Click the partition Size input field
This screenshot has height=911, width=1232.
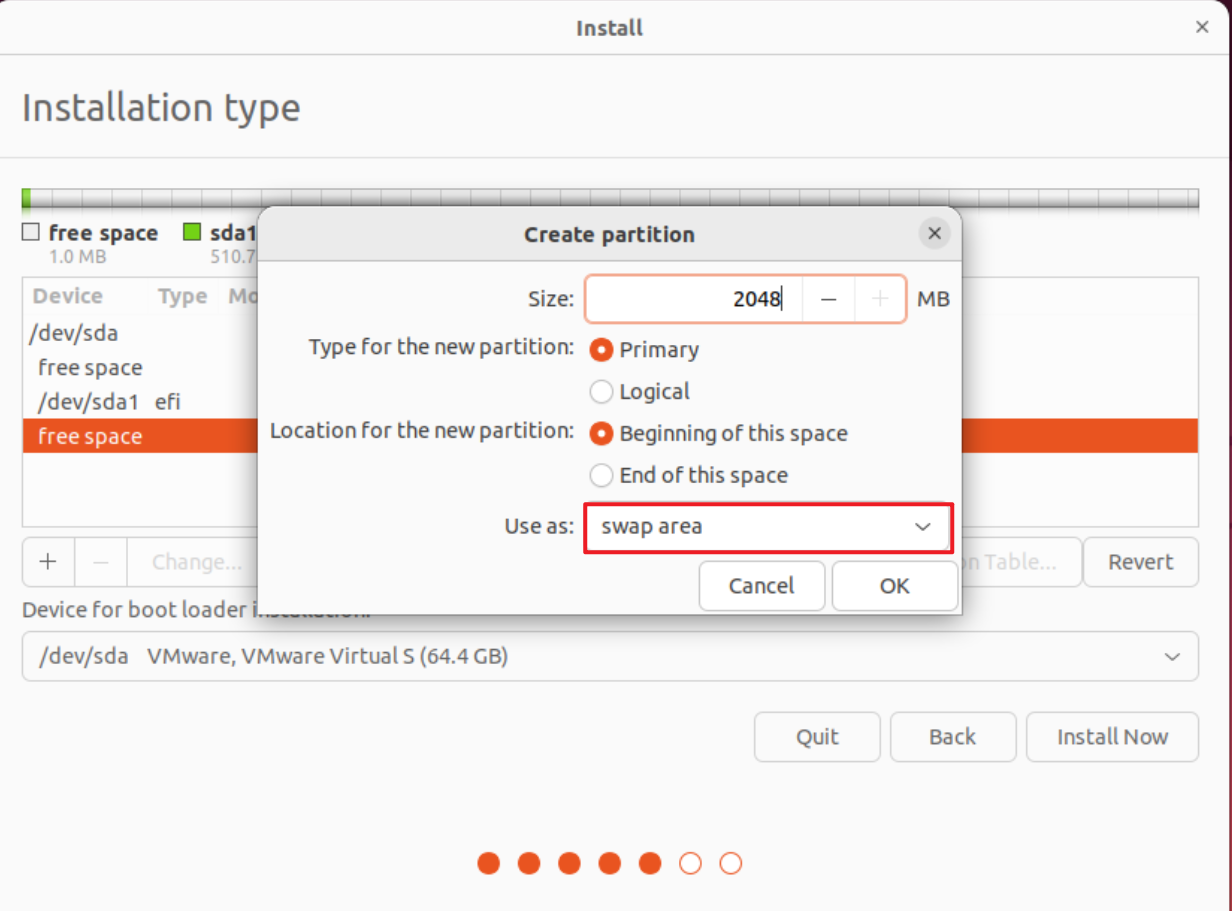coord(694,299)
